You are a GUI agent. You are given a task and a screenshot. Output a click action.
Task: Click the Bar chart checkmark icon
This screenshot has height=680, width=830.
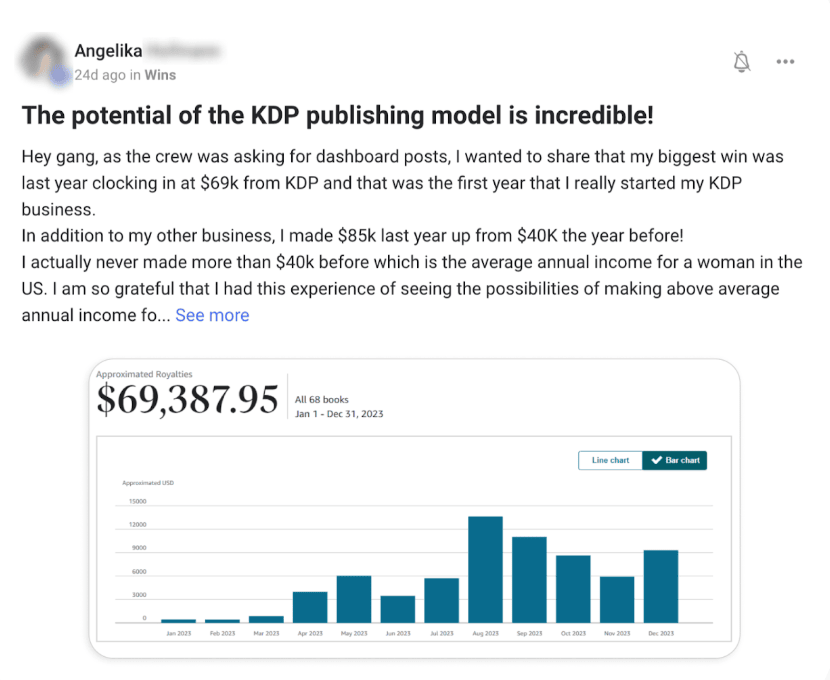[x=656, y=460]
